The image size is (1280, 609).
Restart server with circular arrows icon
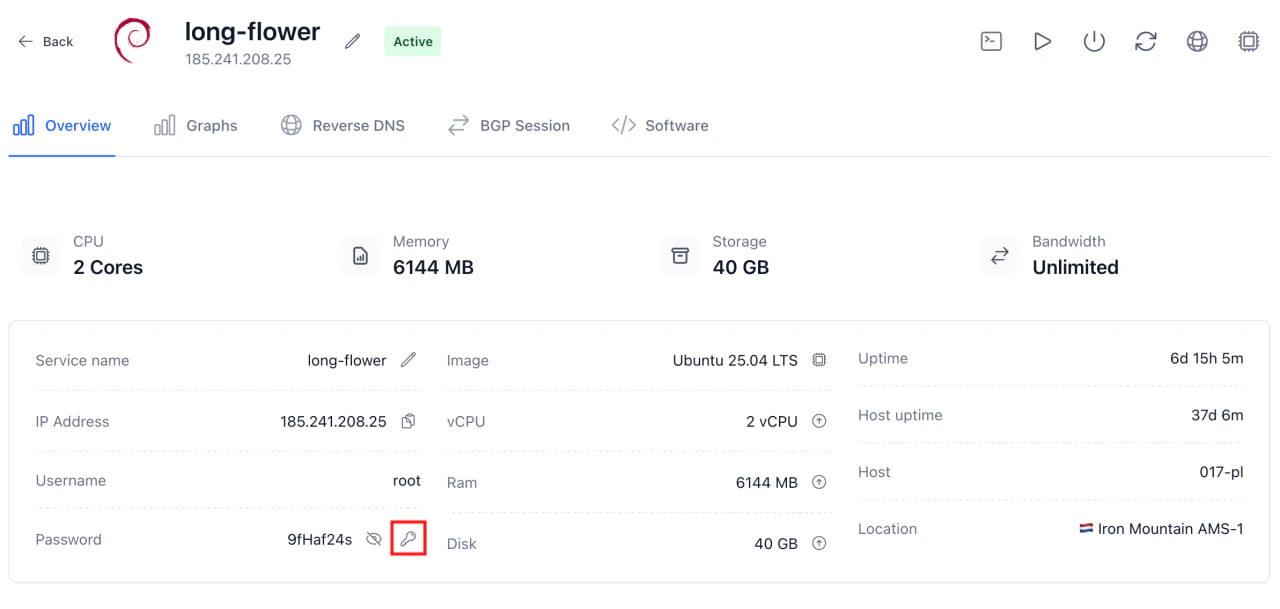(x=1146, y=41)
